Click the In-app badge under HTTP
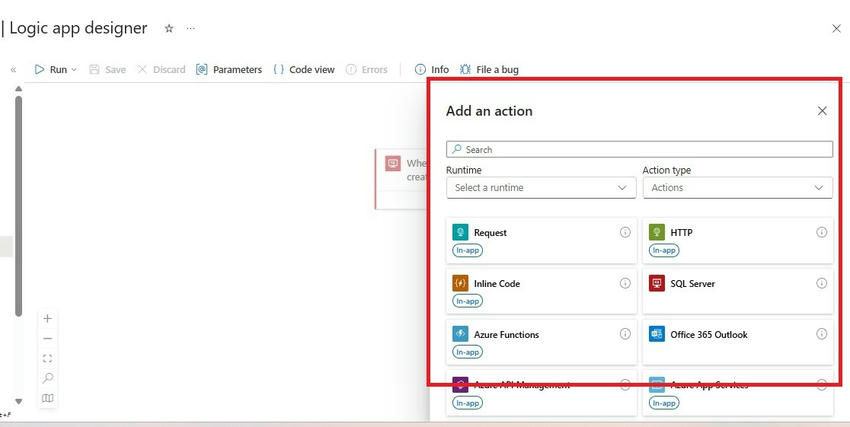Screen dimensions: 850x427 click(x=664, y=250)
